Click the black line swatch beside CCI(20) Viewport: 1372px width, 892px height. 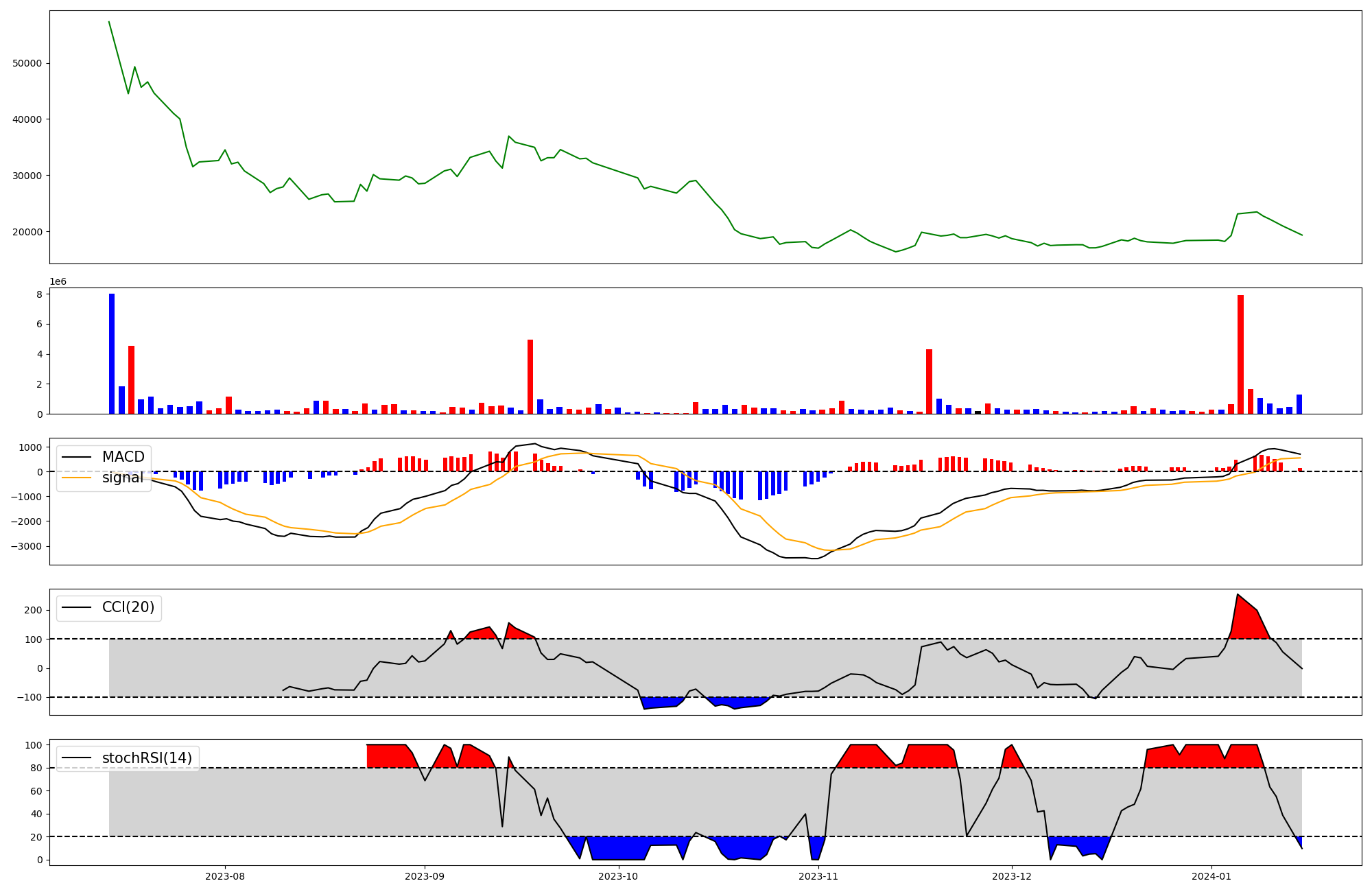tap(77, 607)
